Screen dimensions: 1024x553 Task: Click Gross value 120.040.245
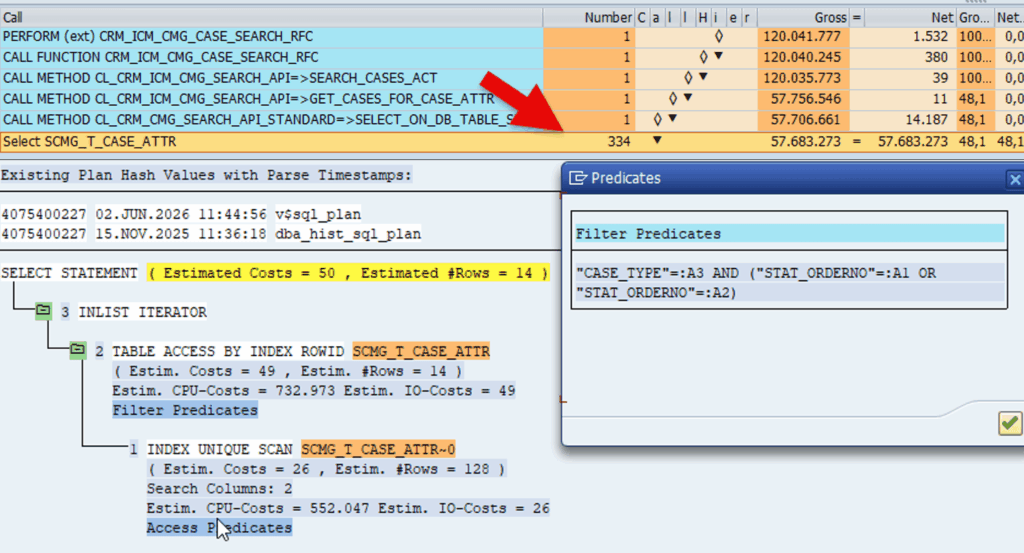(802, 57)
